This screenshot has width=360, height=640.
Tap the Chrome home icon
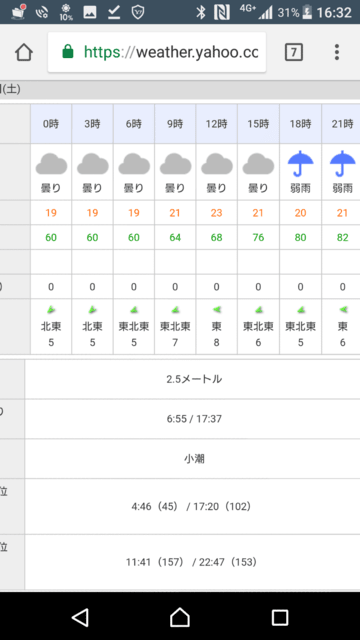24,53
